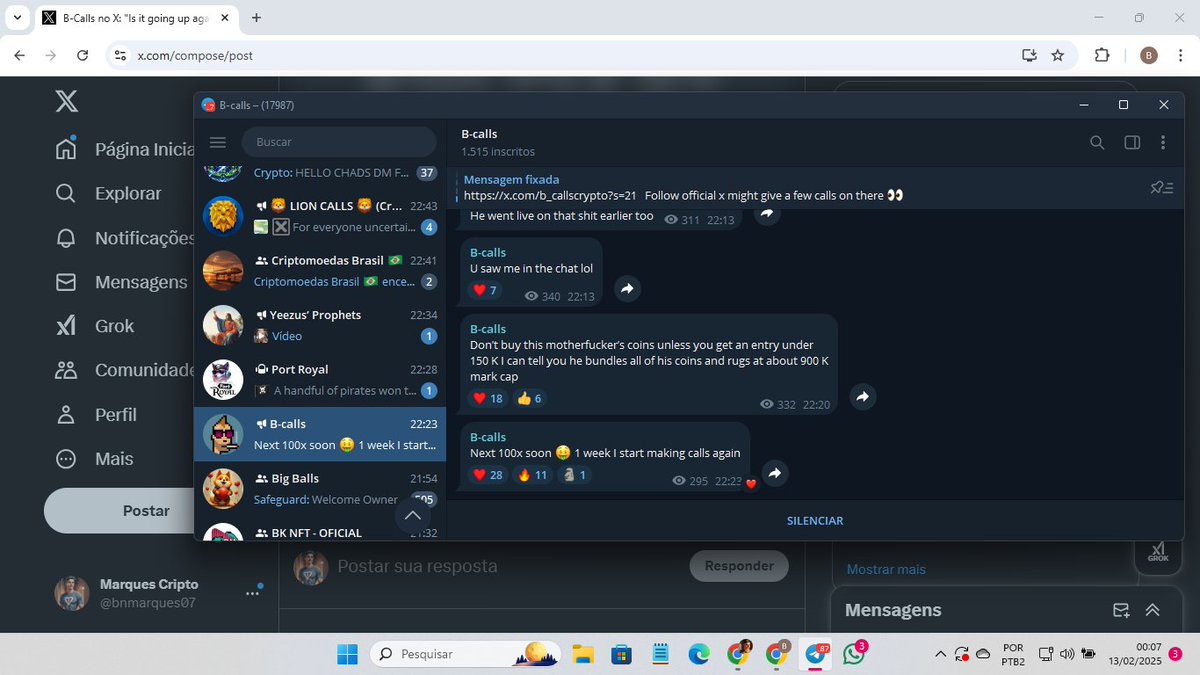Open X Explorar page
The width and height of the screenshot is (1200, 675).
tap(108, 193)
